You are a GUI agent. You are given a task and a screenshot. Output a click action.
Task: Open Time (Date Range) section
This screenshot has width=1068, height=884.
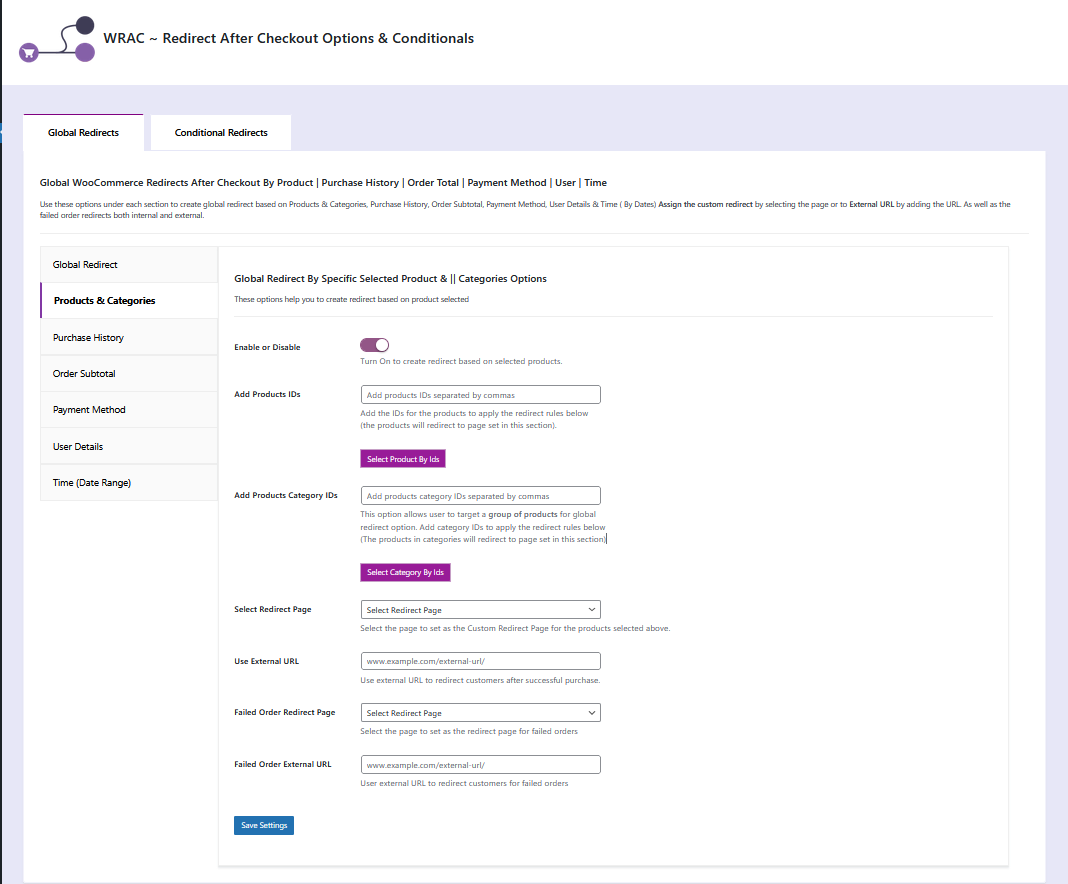tap(129, 483)
